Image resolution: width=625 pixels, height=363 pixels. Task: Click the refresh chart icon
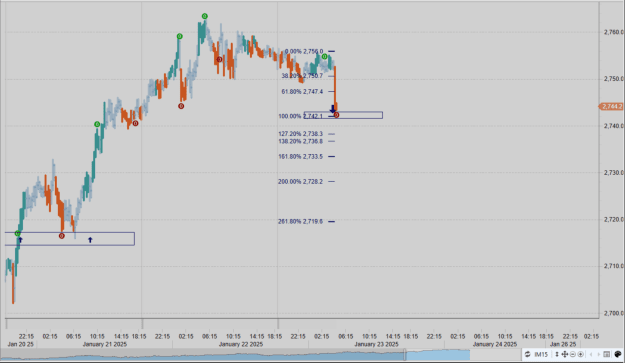click(527, 354)
